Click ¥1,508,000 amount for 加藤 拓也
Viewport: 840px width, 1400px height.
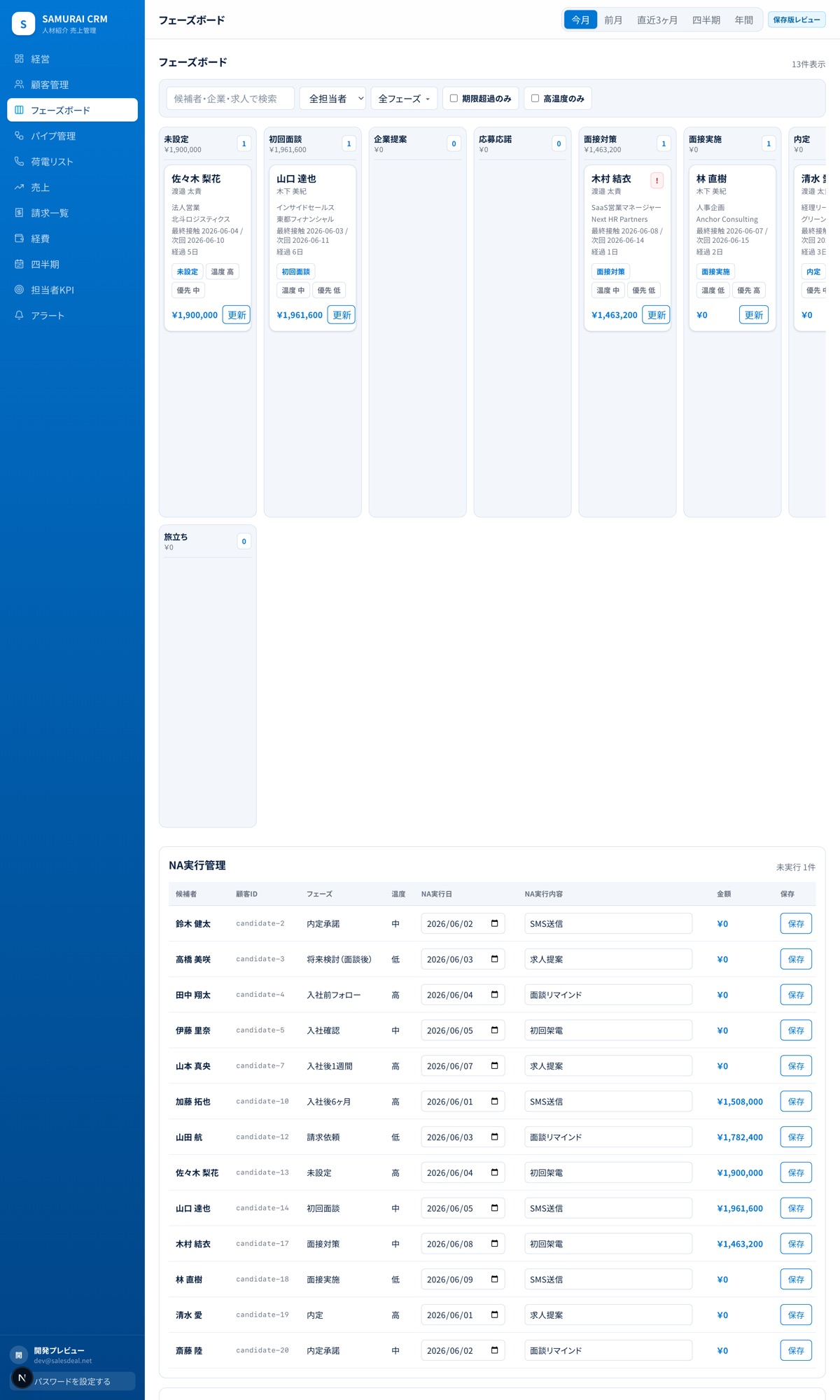tap(740, 1102)
